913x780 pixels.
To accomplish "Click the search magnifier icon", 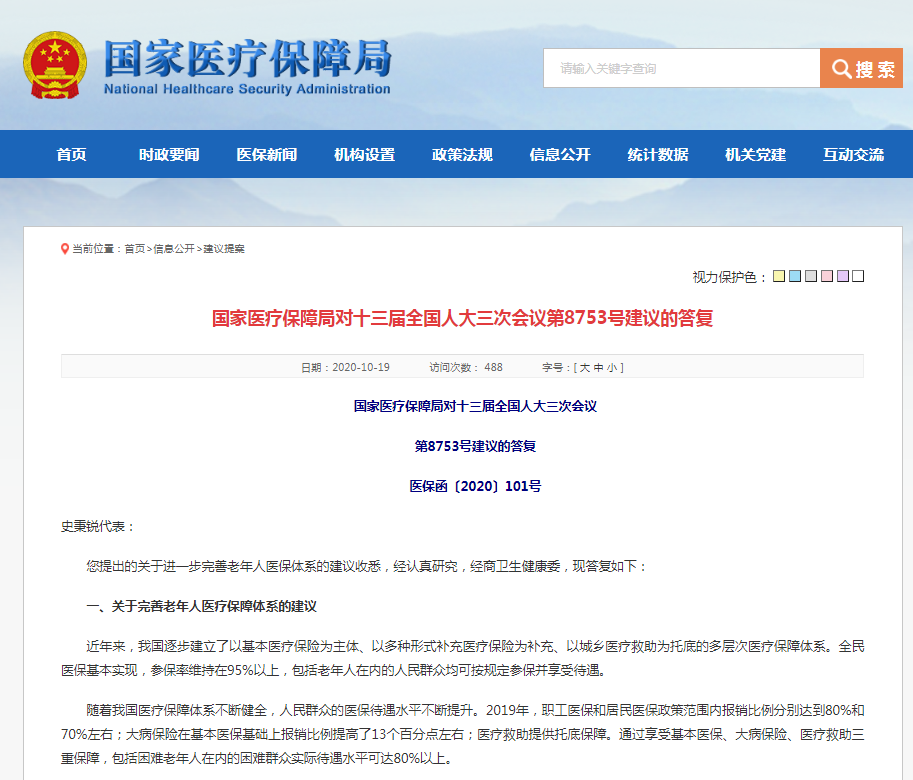I will coord(841,67).
